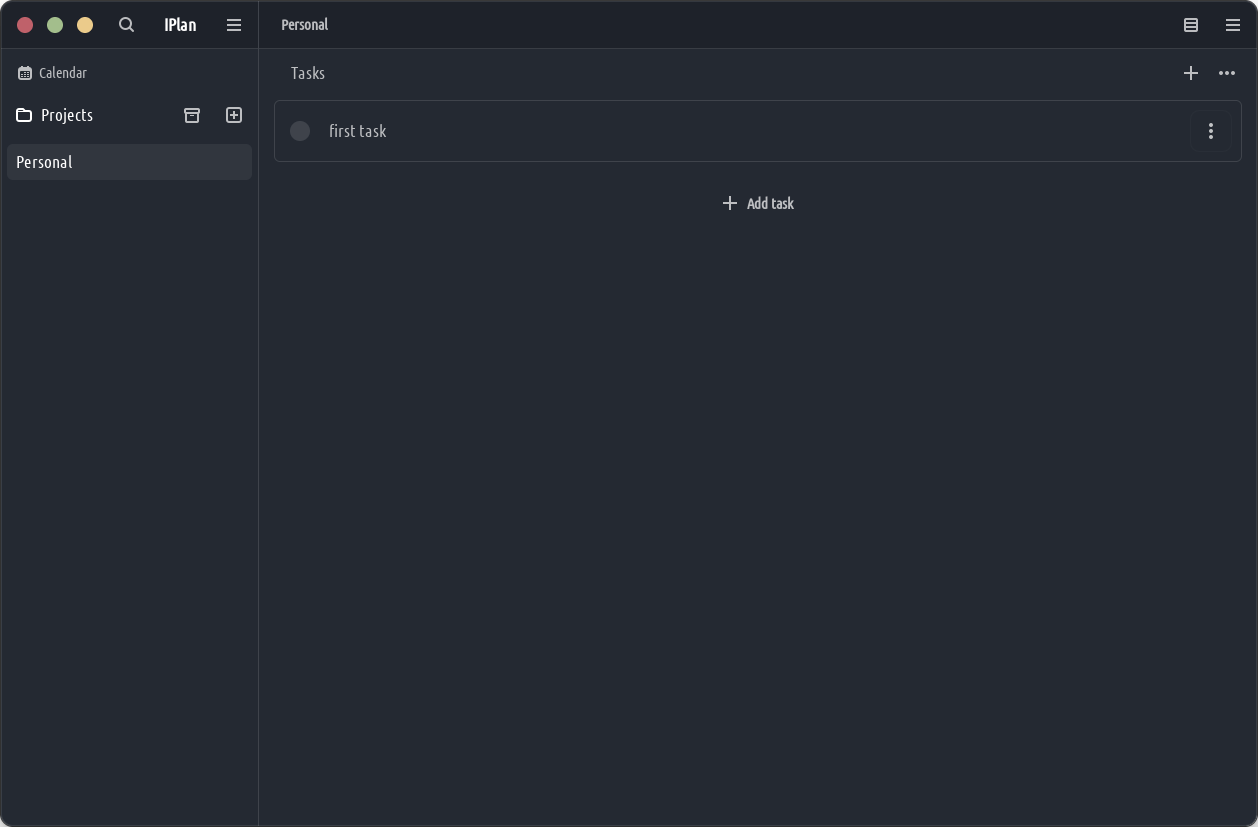Click the plus icon in Tasks header

point(1191,73)
